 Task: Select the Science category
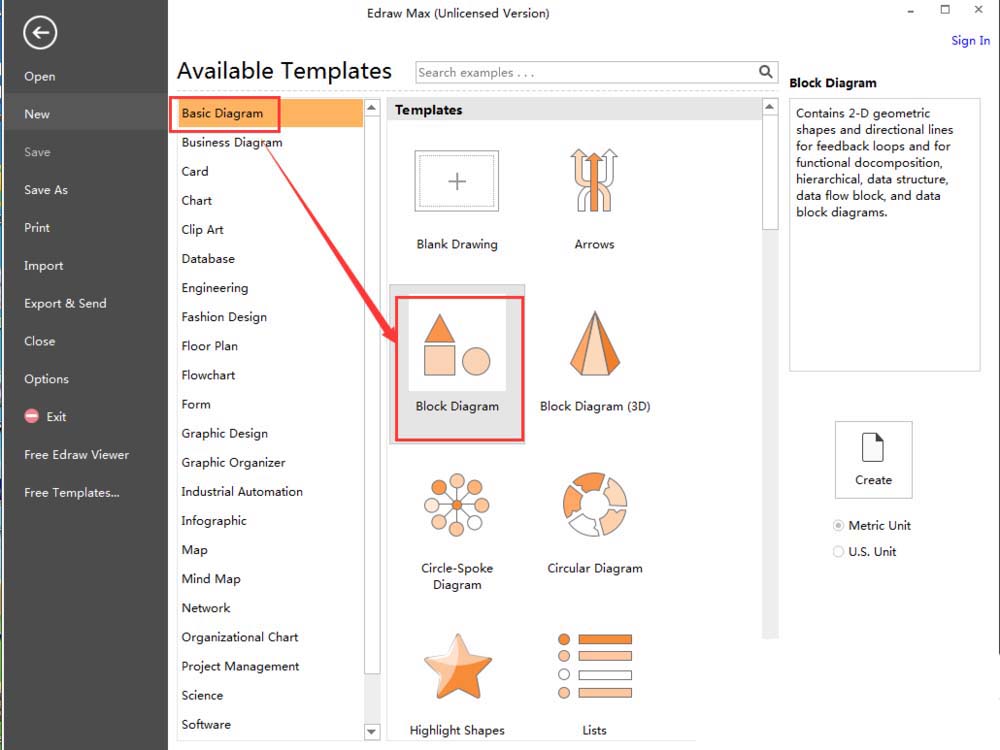[202, 696]
